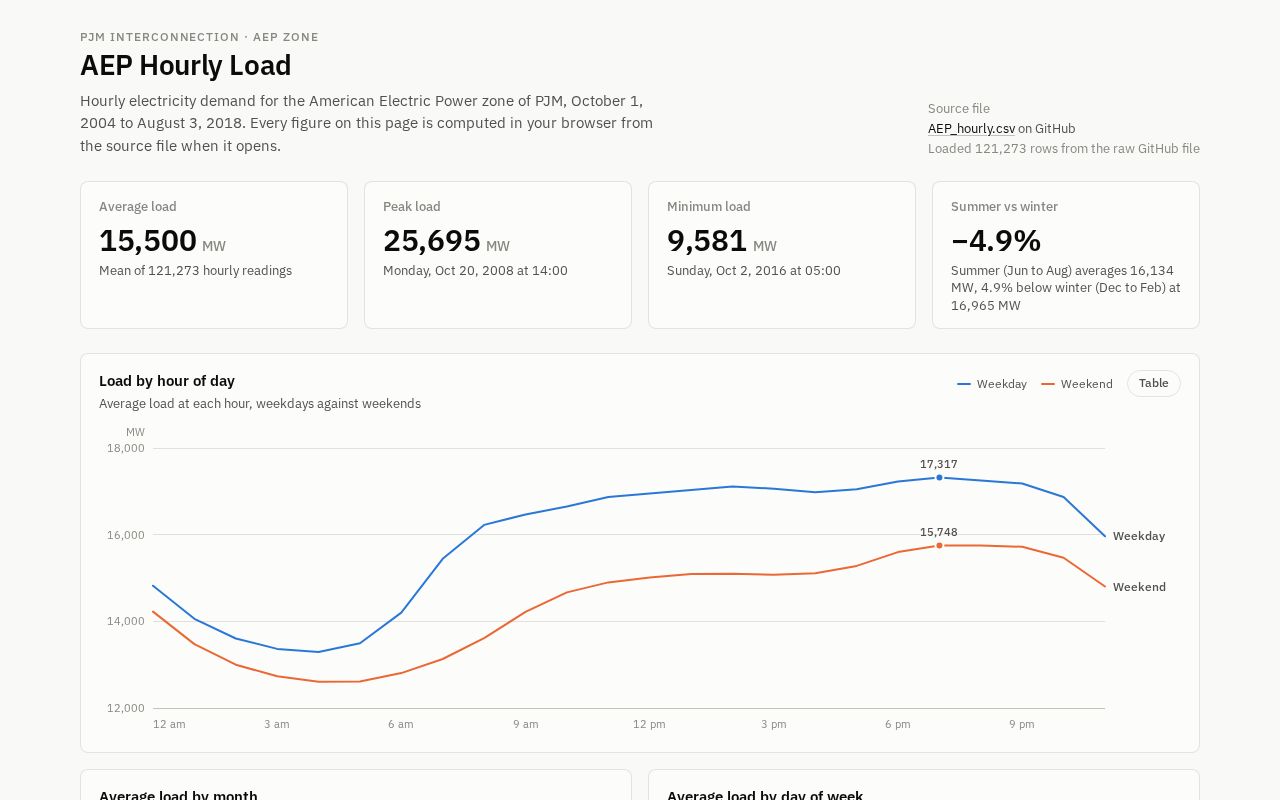Viewport: 1280px width, 800px height.
Task: Click the "12 pm" x-axis label
Action: 649,724
